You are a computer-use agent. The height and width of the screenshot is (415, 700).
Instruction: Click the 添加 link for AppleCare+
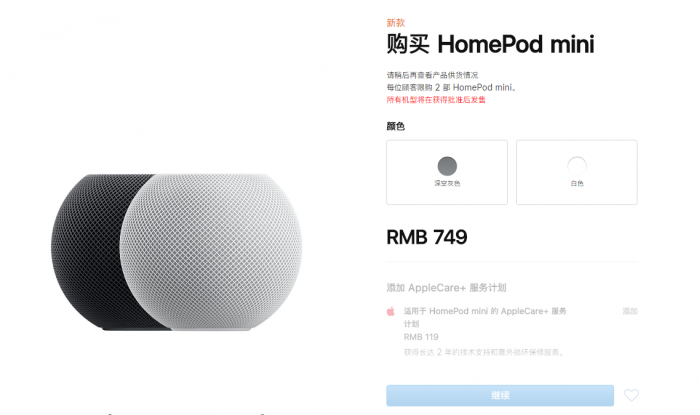[630, 311]
